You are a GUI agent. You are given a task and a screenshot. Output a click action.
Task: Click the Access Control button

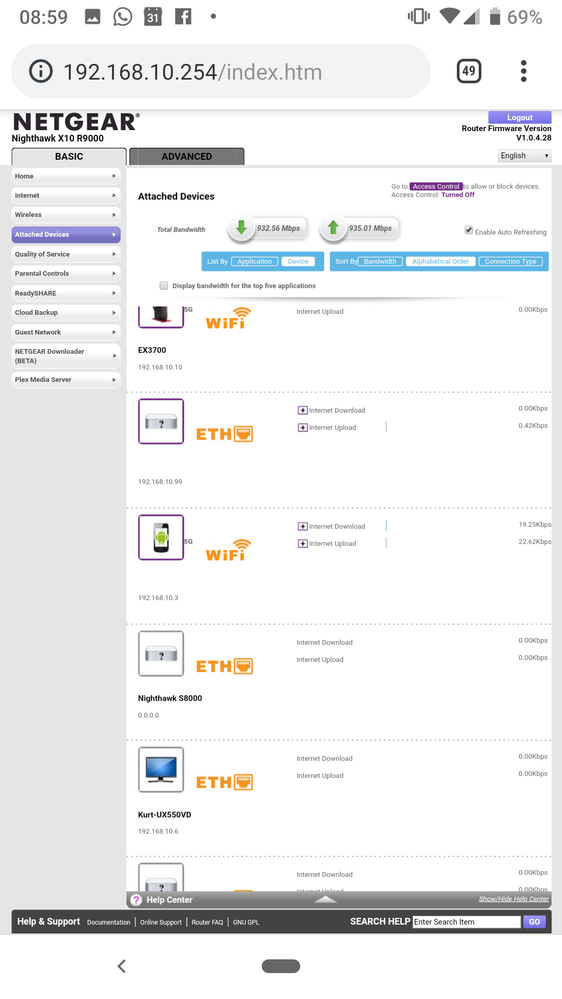pos(436,186)
